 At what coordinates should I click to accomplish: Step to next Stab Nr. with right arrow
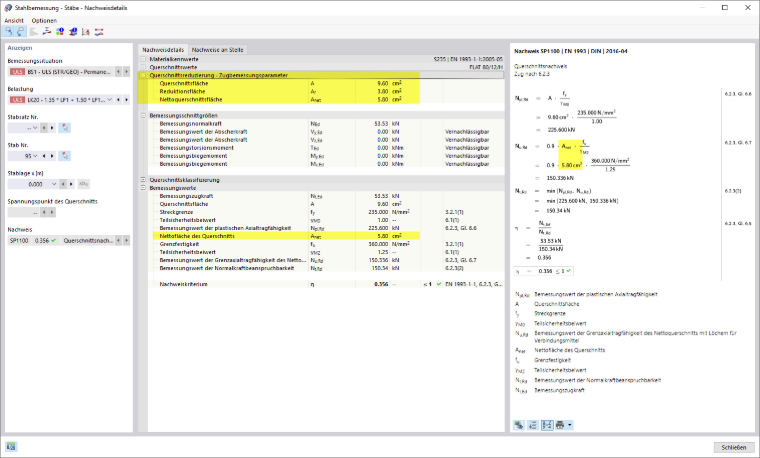pyautogui.click(x=52, y=156)
